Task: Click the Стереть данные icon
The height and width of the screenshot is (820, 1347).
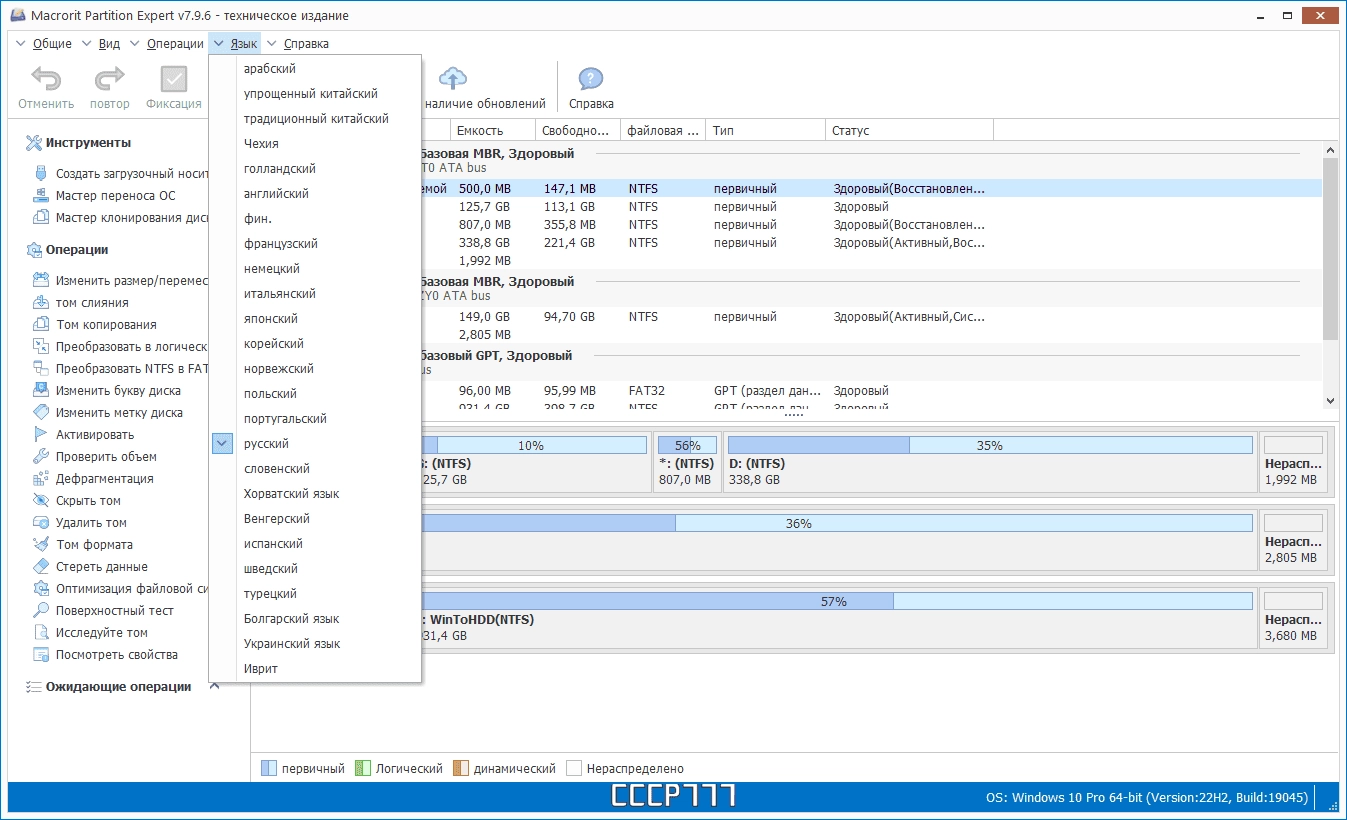Action: click(x=41, y=567)
